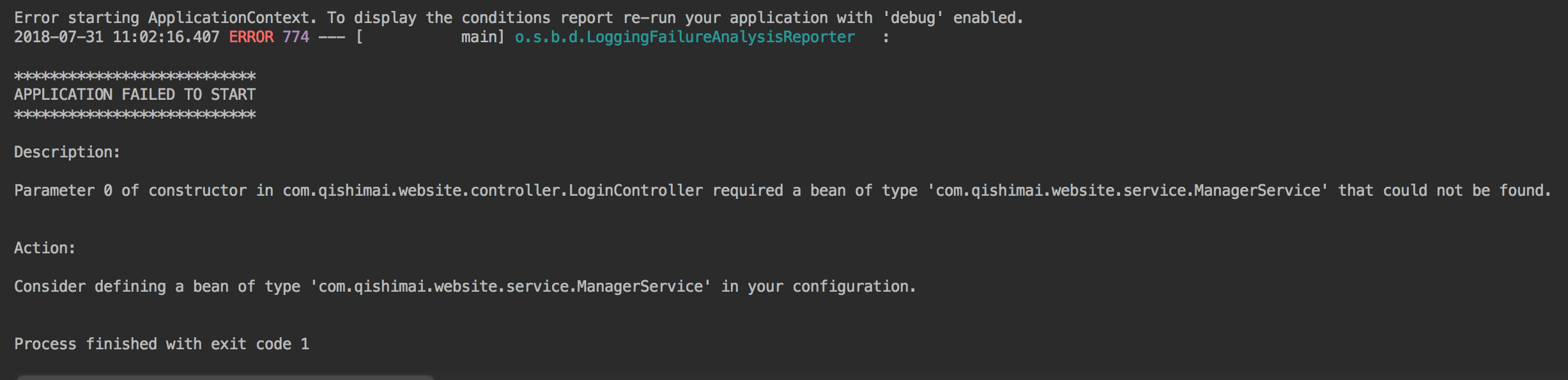Viewport: 1568px width, 380px height.
Task: Click the lower row of asterisks
Action: click(x=135, y=115)
